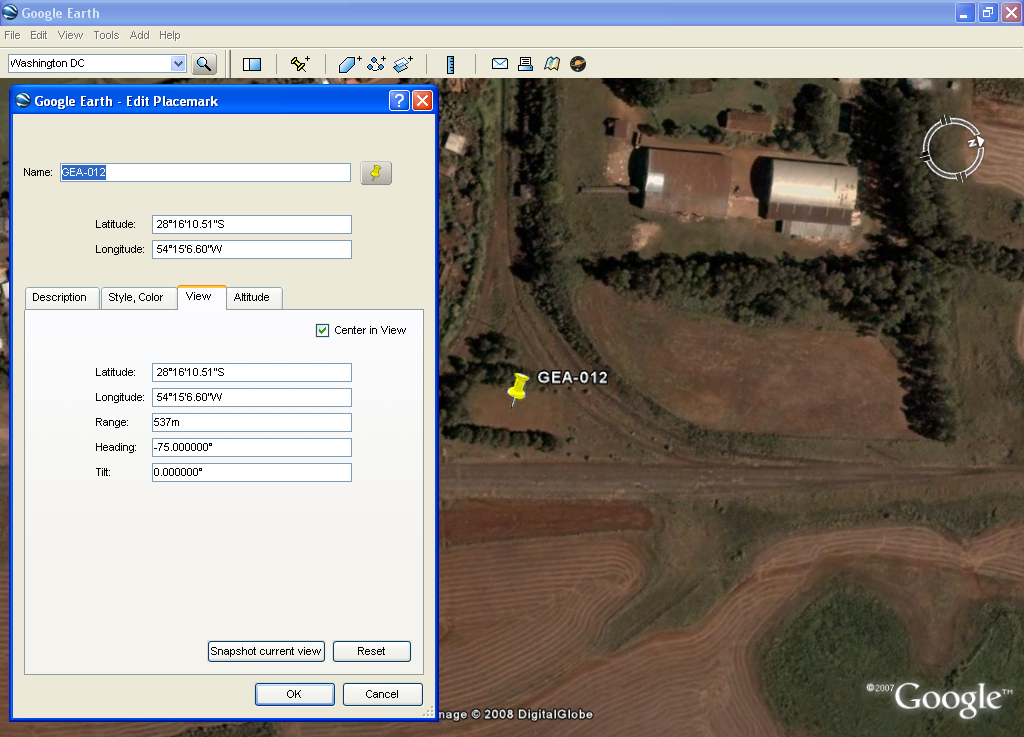Toggle the sidebar panel icon

pos(251,64)
